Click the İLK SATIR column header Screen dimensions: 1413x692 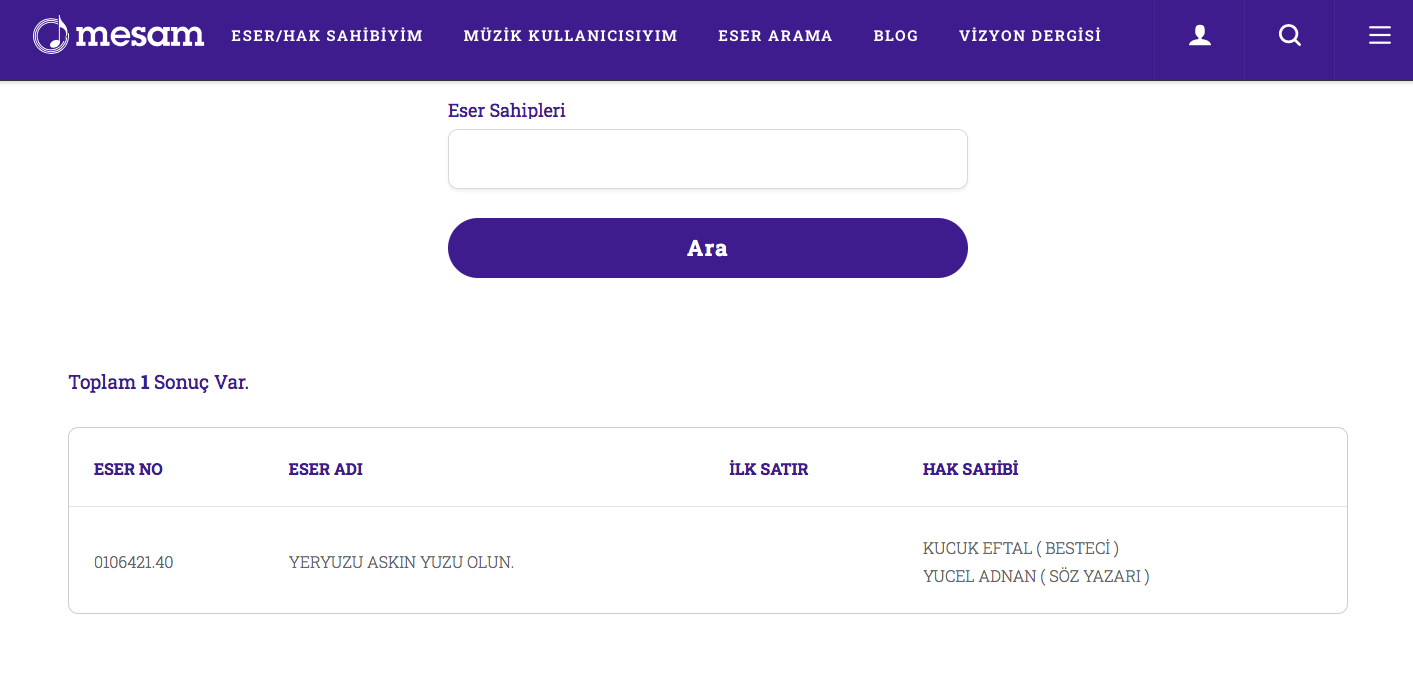[x=768, y=469]
